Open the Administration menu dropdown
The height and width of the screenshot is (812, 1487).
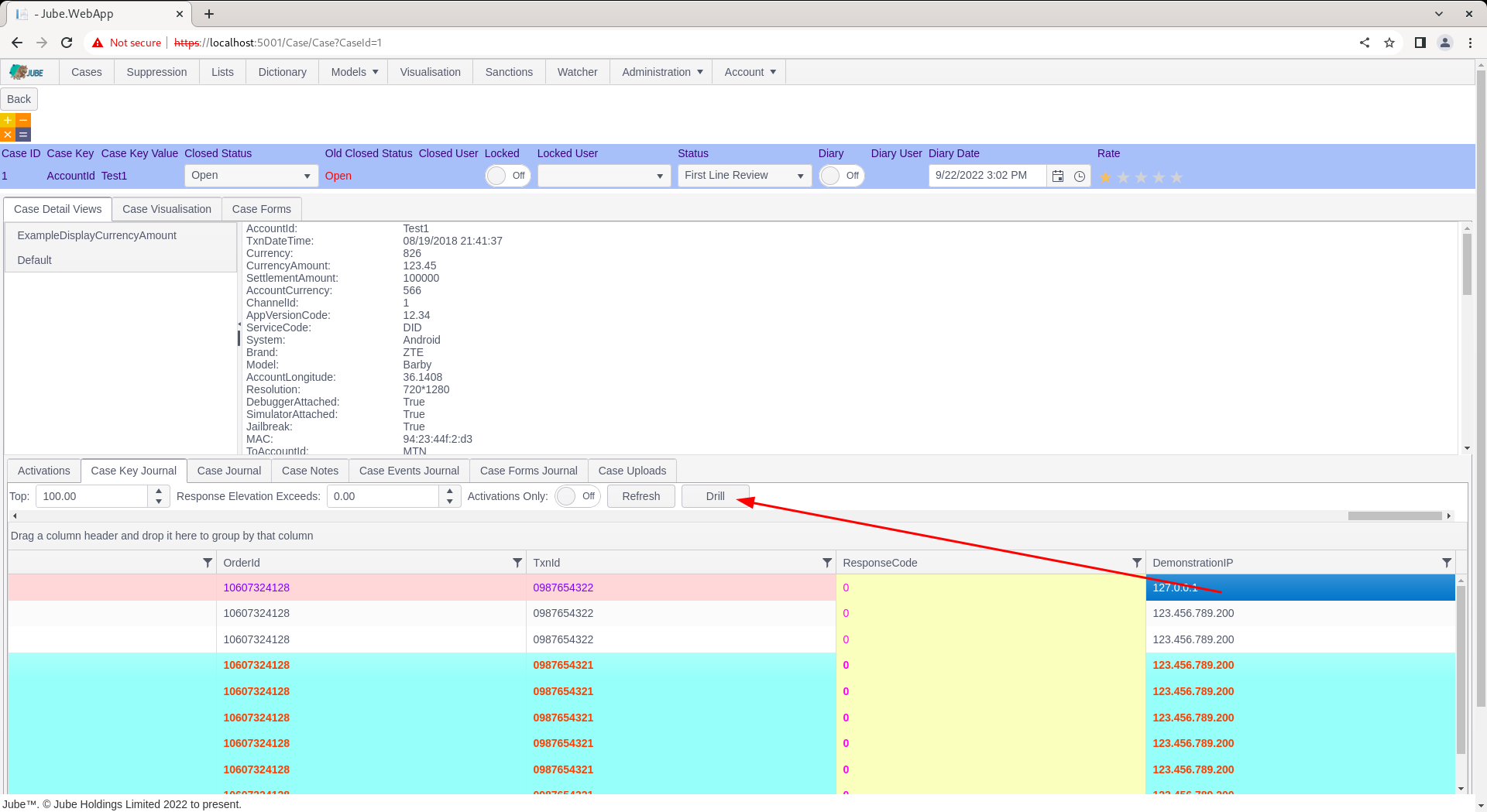(x=661, y=72)
